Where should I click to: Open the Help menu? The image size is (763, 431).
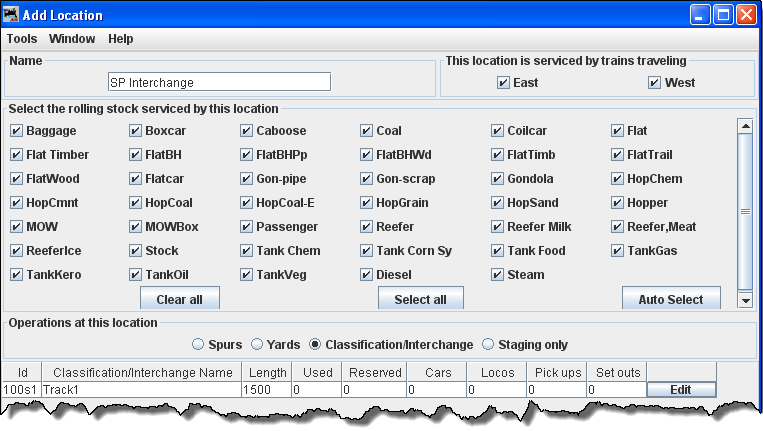tap(121, 39)
